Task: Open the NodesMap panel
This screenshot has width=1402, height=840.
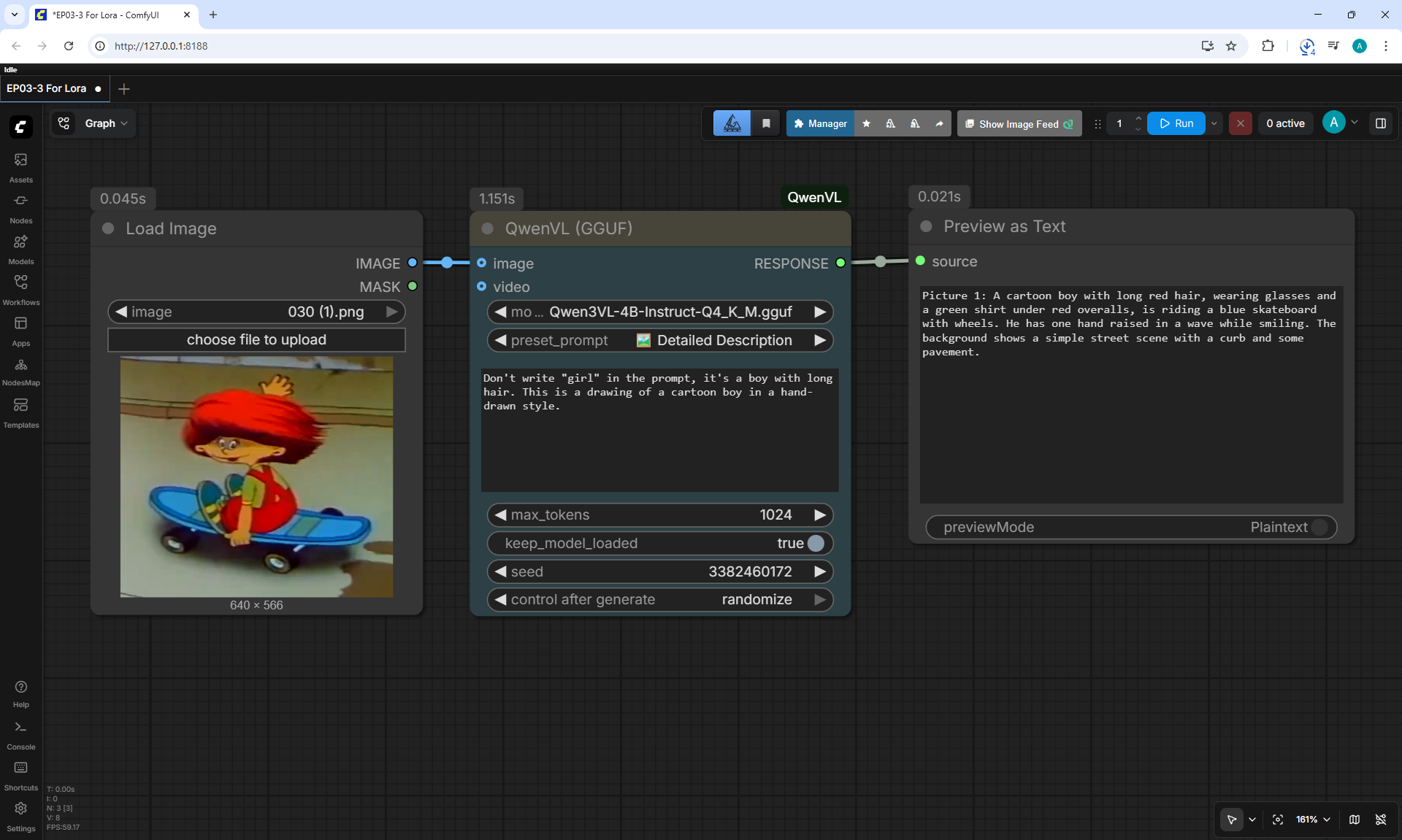Action: point(20,371)
